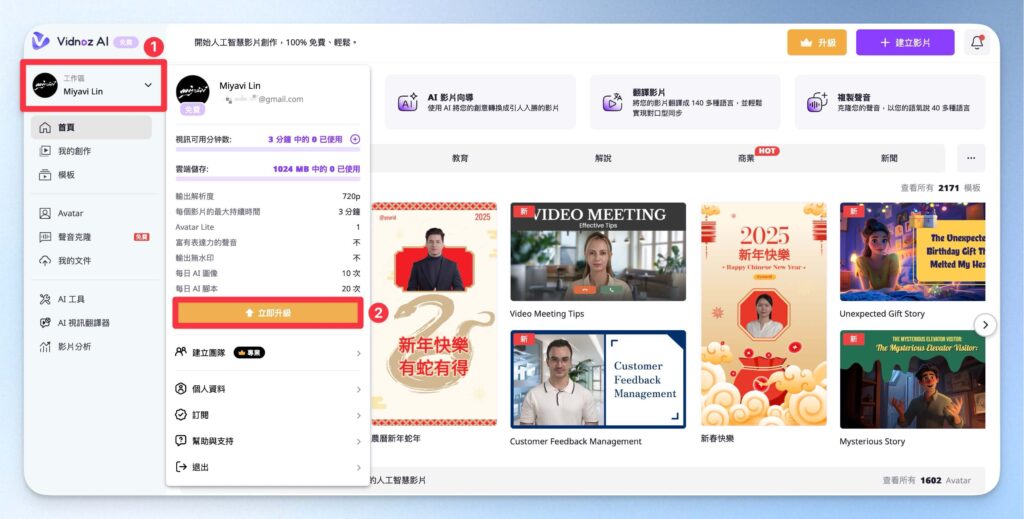Click the video minutes usage bar
This screenshot has width=1024, height=519.
(x=268, y=149)
